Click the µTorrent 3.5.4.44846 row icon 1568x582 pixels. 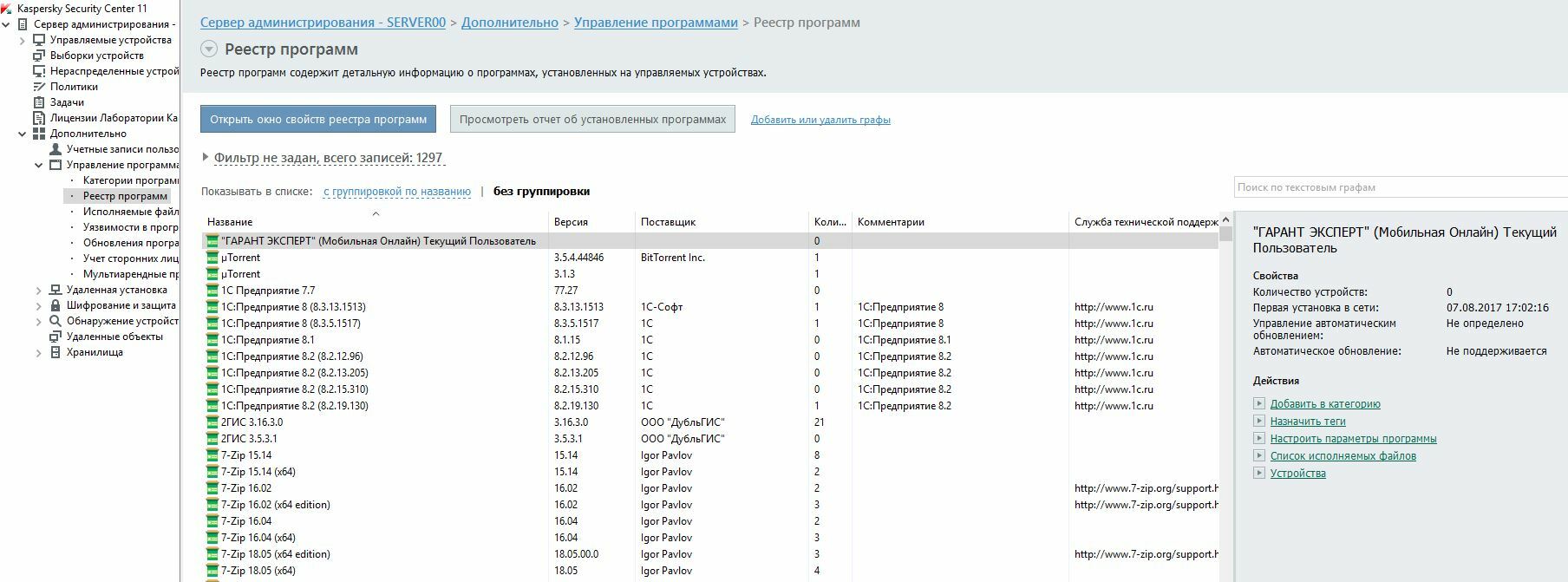click(212, 258)
